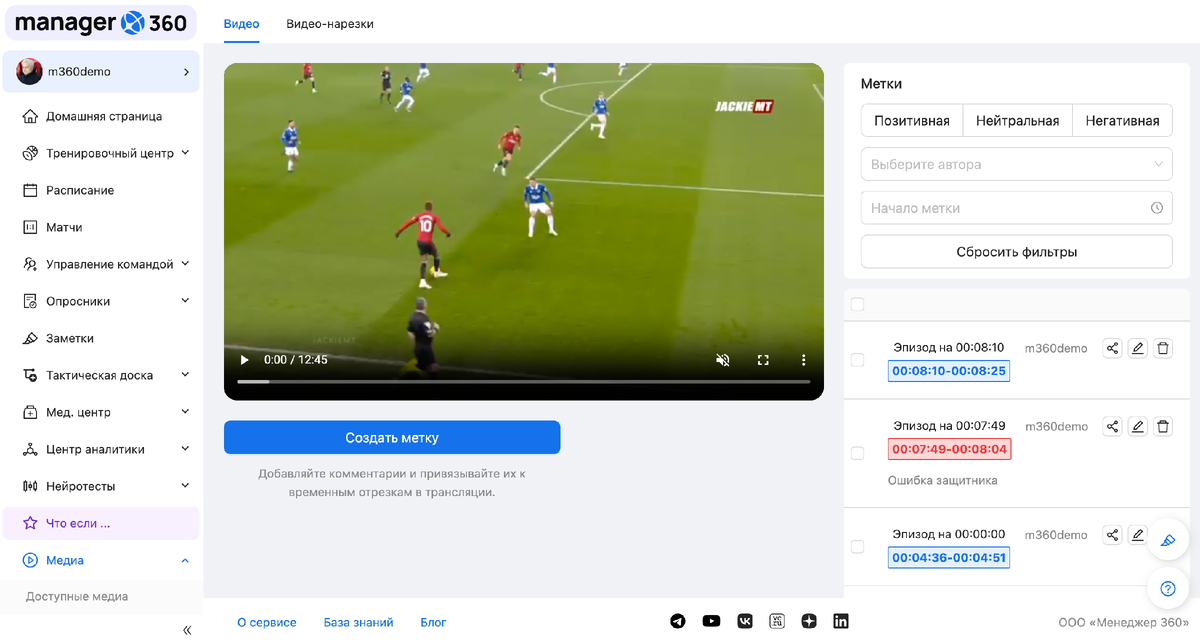Open the Telegram footer icon
The height and width of the screenshot is (640, 1200).
[678, 621]
